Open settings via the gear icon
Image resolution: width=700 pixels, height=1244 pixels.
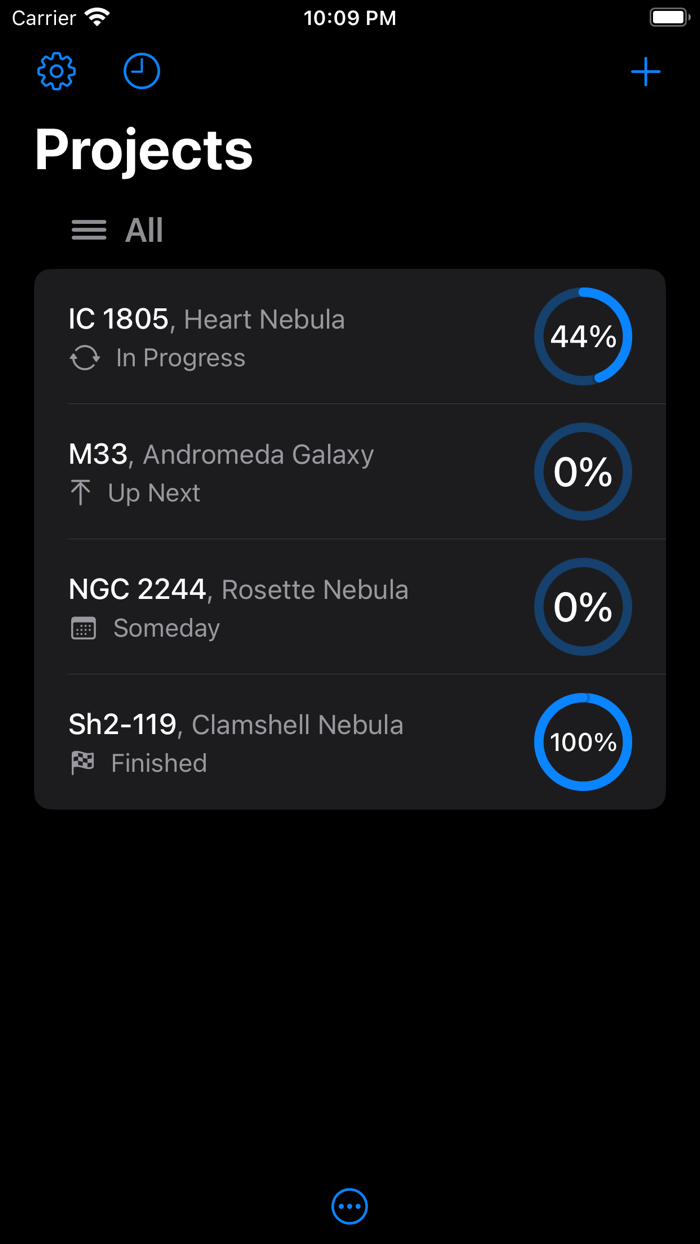(57, 71)
